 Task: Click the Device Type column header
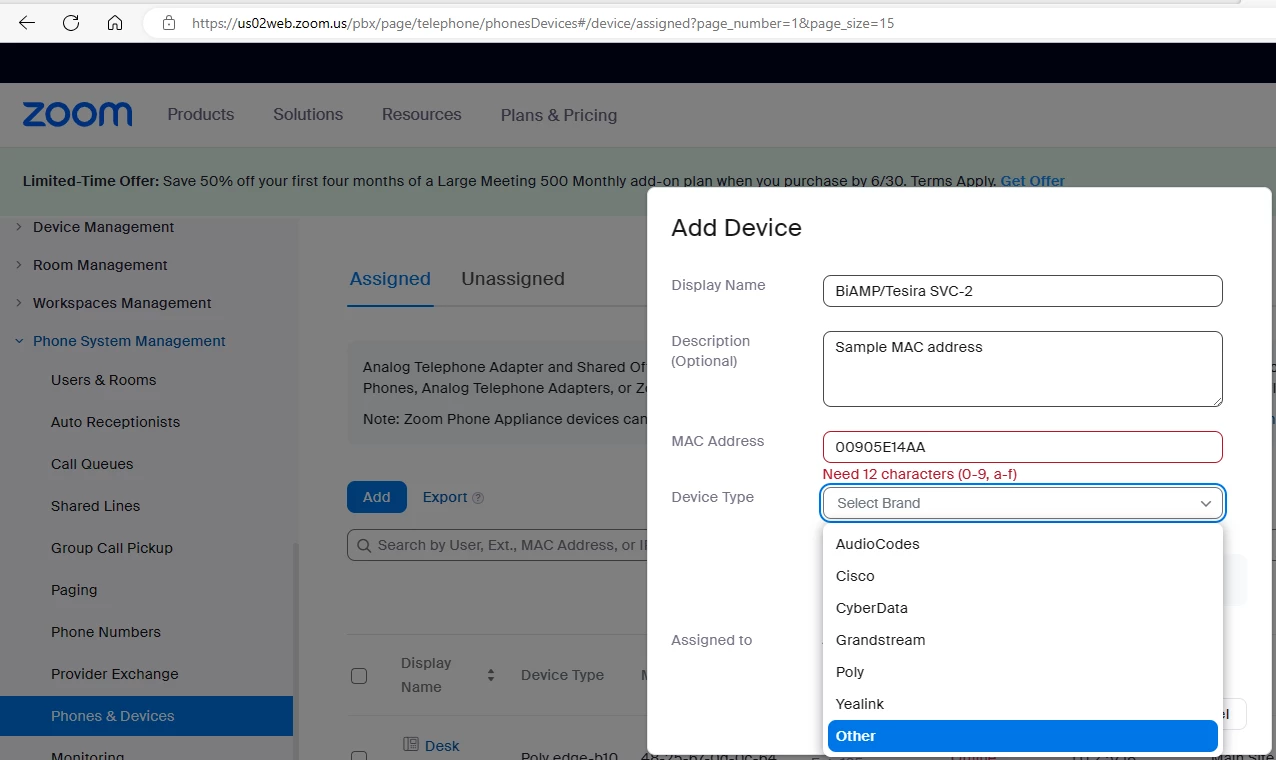pos(562,675)
